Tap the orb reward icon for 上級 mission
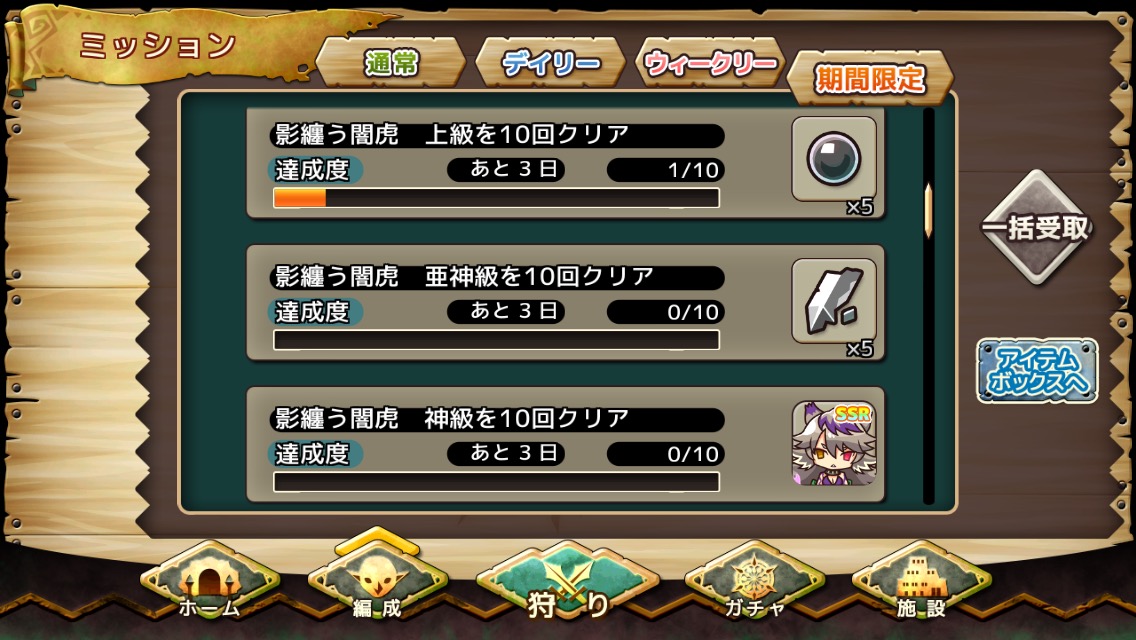Viewport: 1136px width, 640px height. [x=834, y=159]
